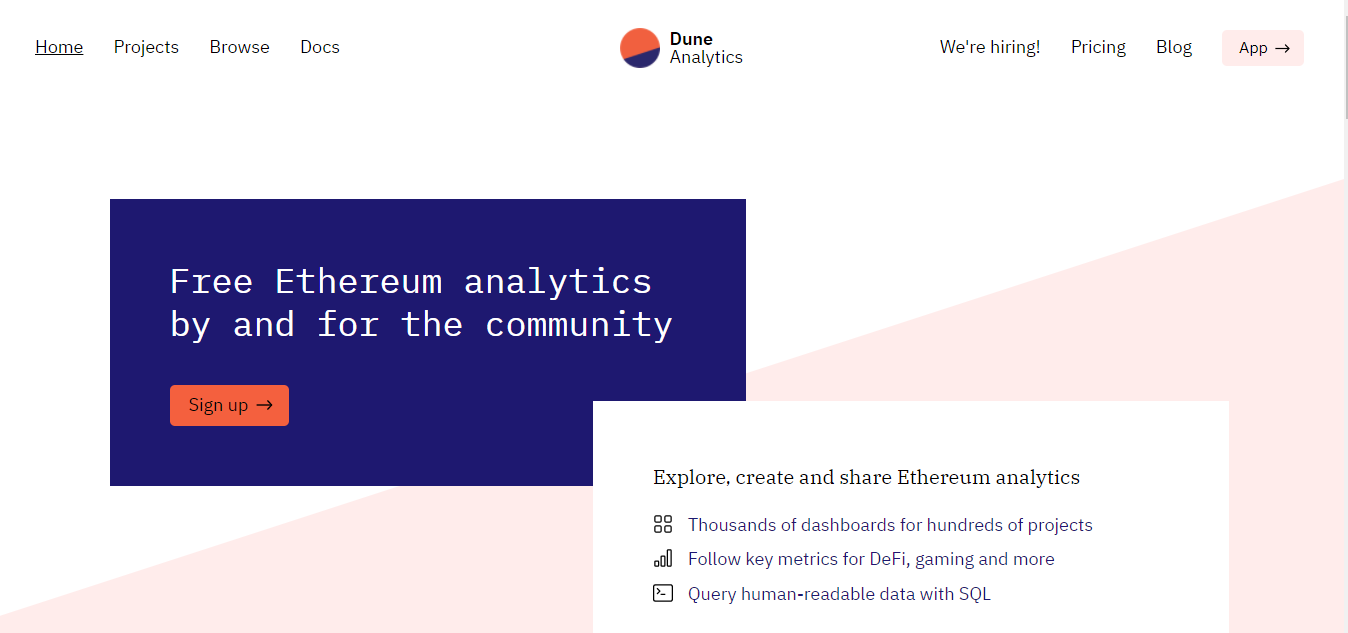This screenshot has height=633, width=1348.
Task: Click the arrow in Sign up button
Action: click(264, 405)
